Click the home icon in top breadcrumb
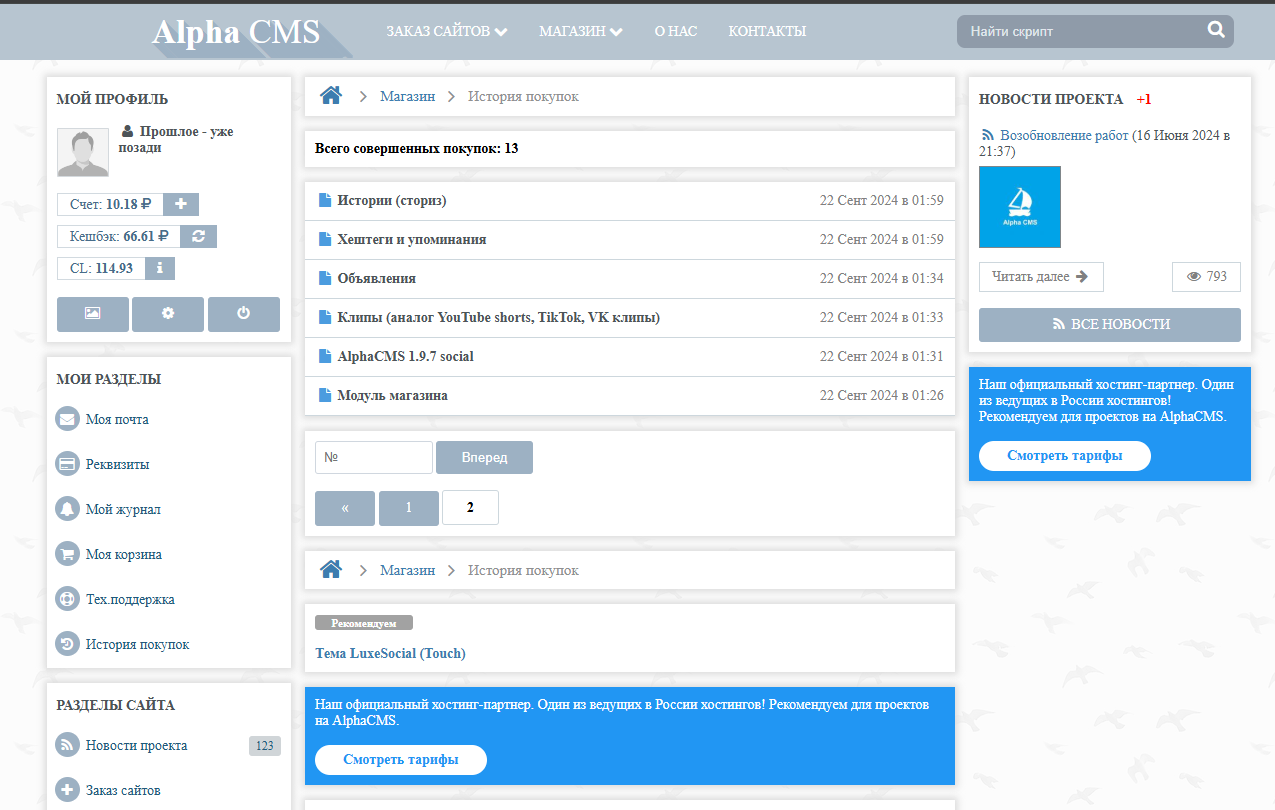Image resolution: width=1275 pixels, height=810 pixels. point(331,96)
